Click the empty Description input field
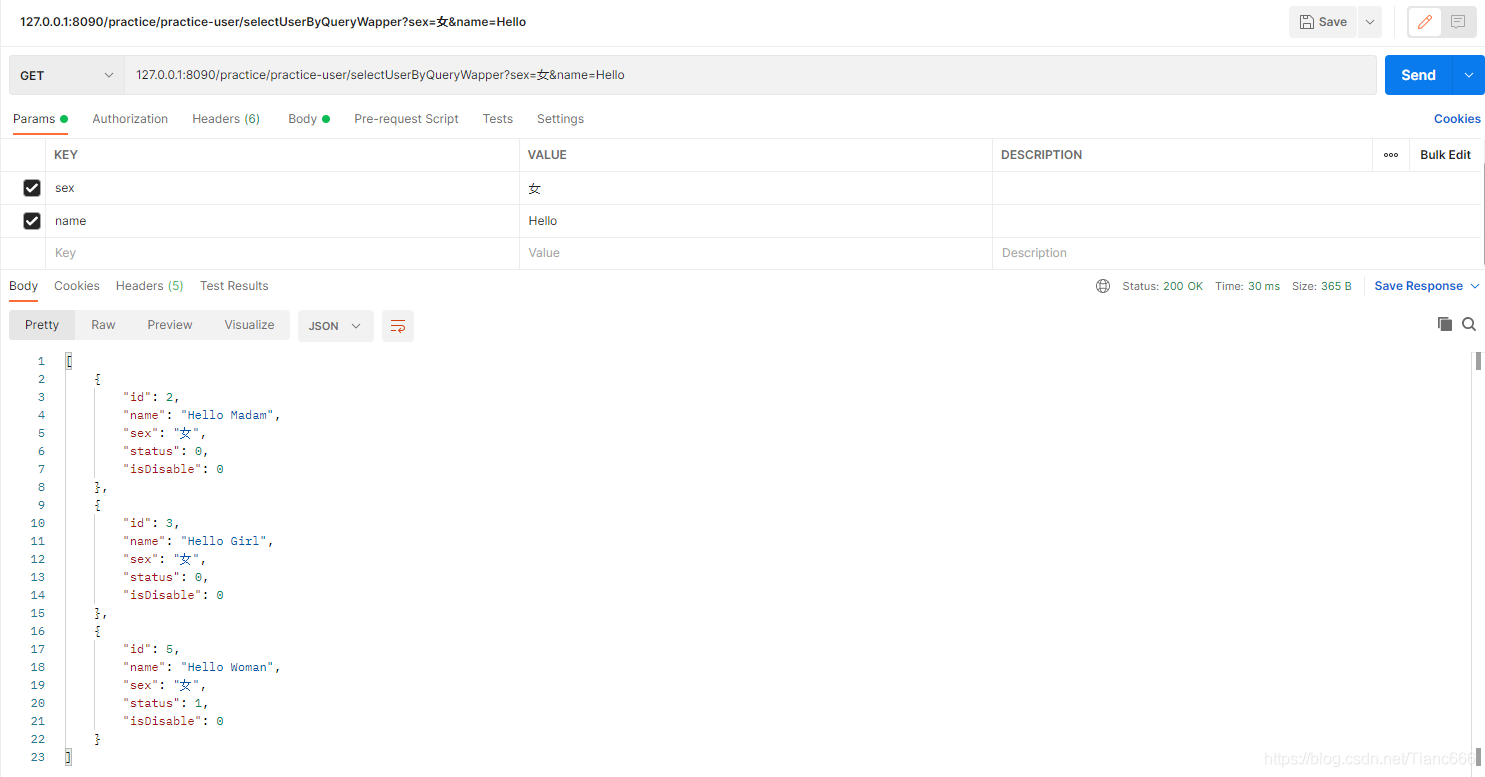Screen dimensions: 1485x777 1236,253
